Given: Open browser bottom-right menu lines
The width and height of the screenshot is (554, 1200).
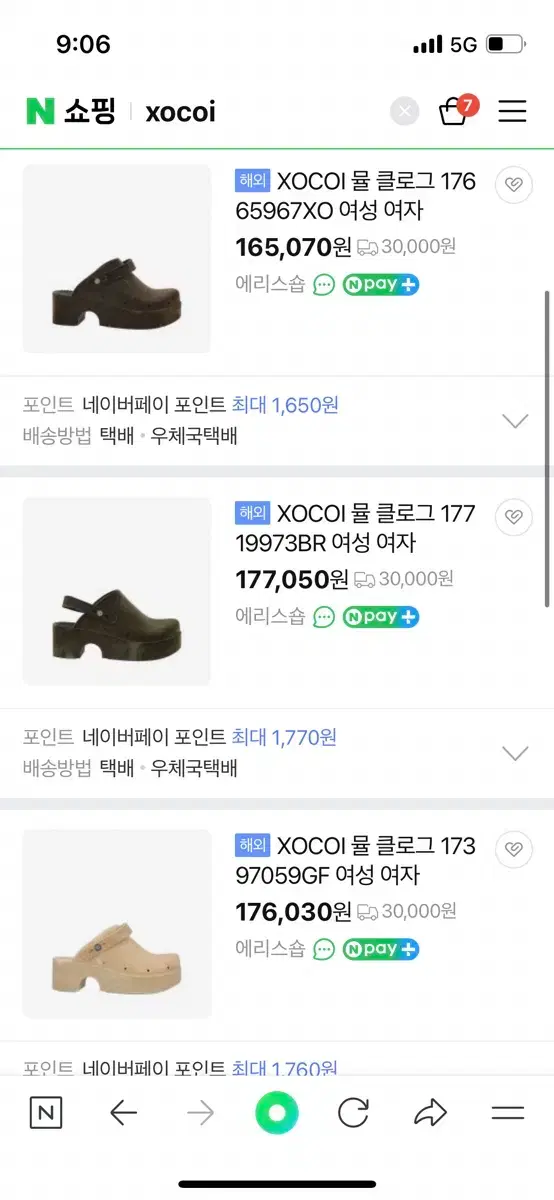Looking at the screenshot, I should [508, 1113].
